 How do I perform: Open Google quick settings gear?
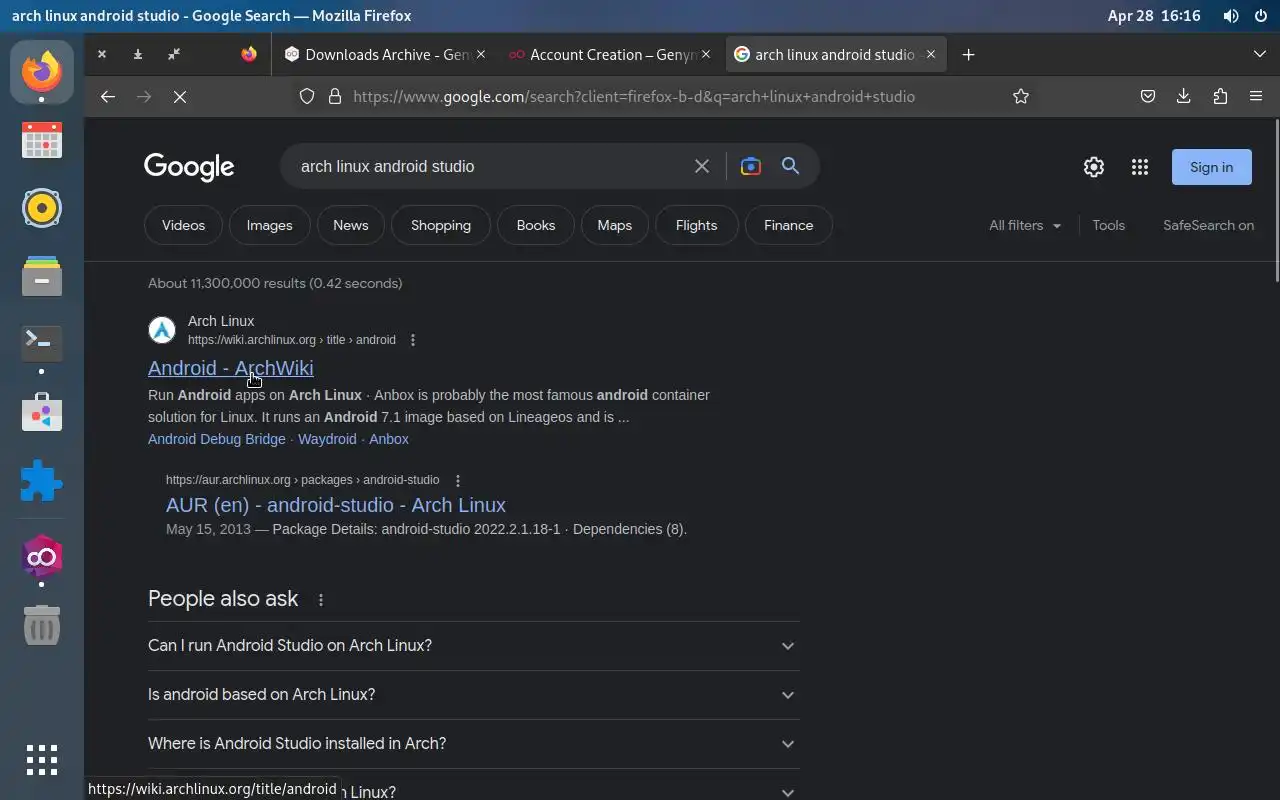point(1094,167)
